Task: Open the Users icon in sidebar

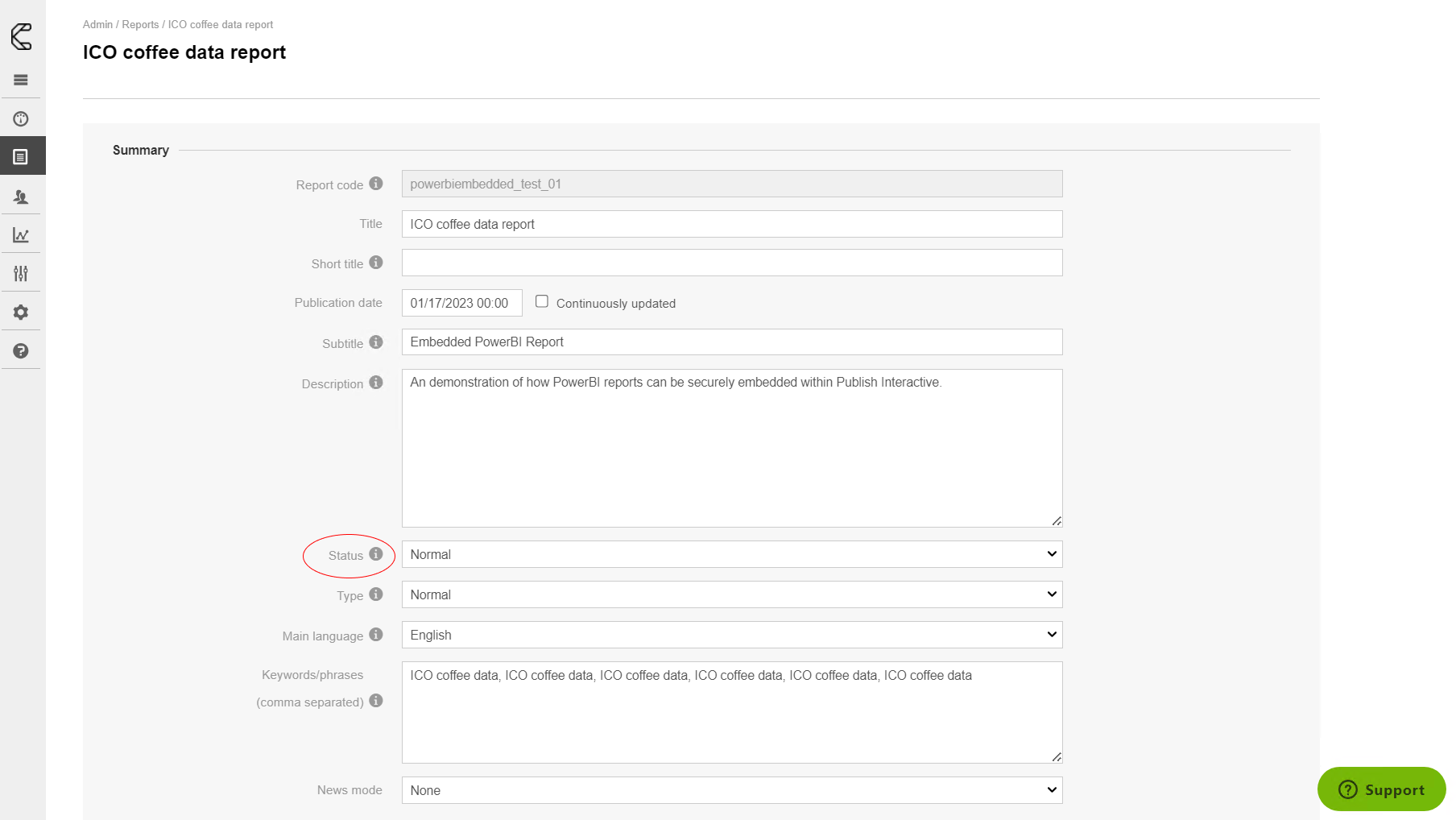Action: (x=21, y=197)
